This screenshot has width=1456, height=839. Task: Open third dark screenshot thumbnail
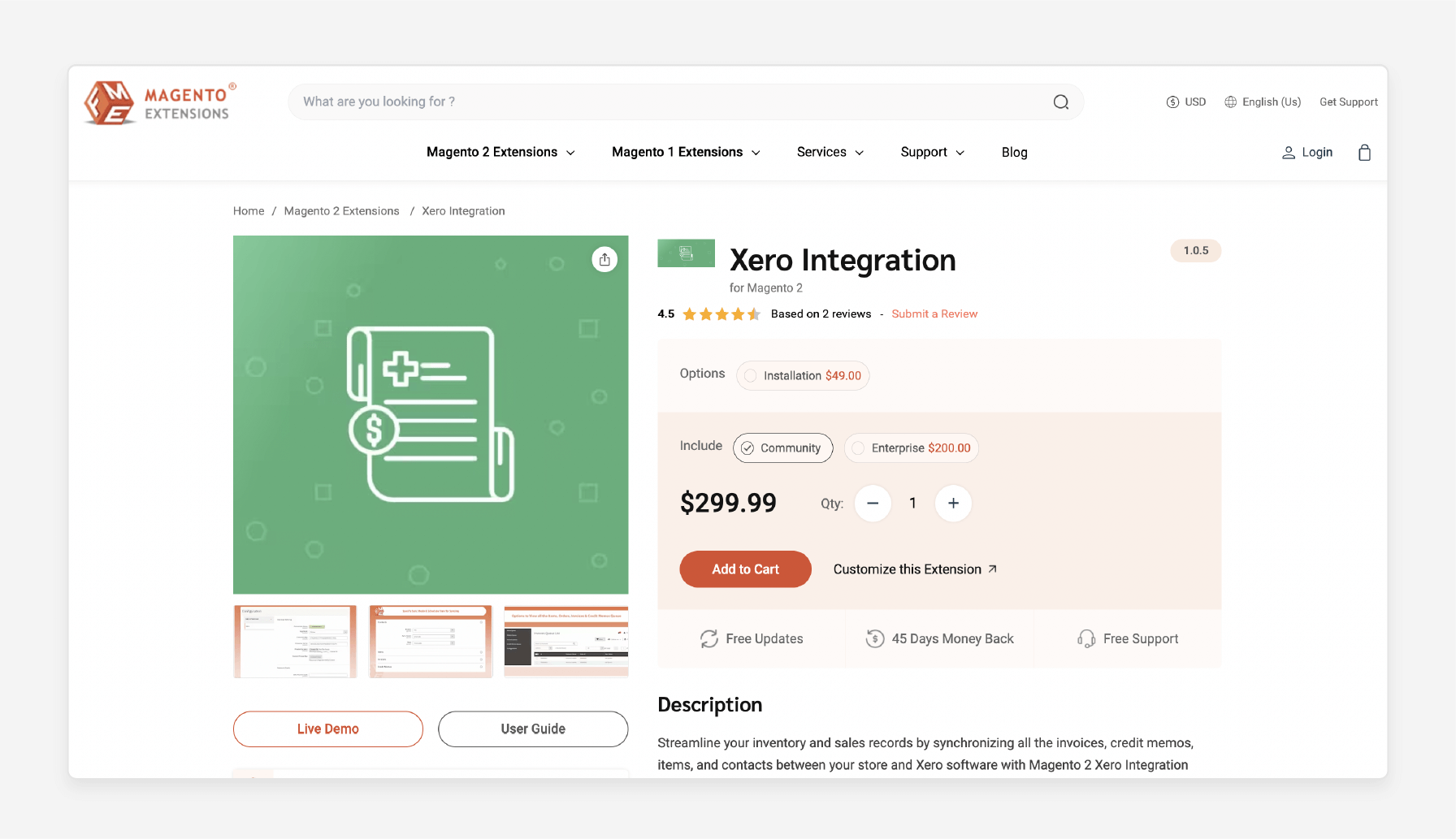pos(566,642)
